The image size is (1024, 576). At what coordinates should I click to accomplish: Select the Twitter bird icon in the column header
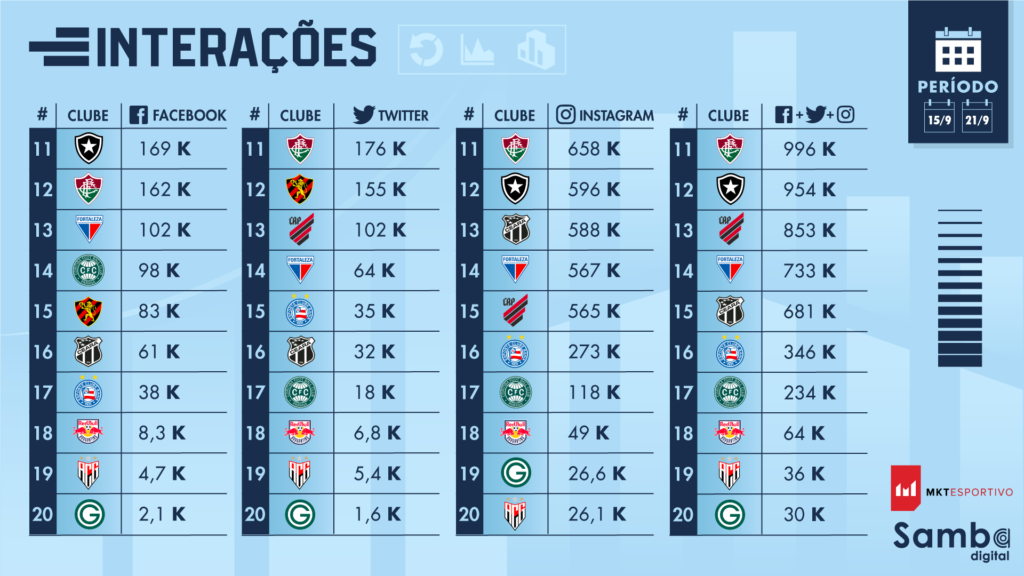point(364,115)
